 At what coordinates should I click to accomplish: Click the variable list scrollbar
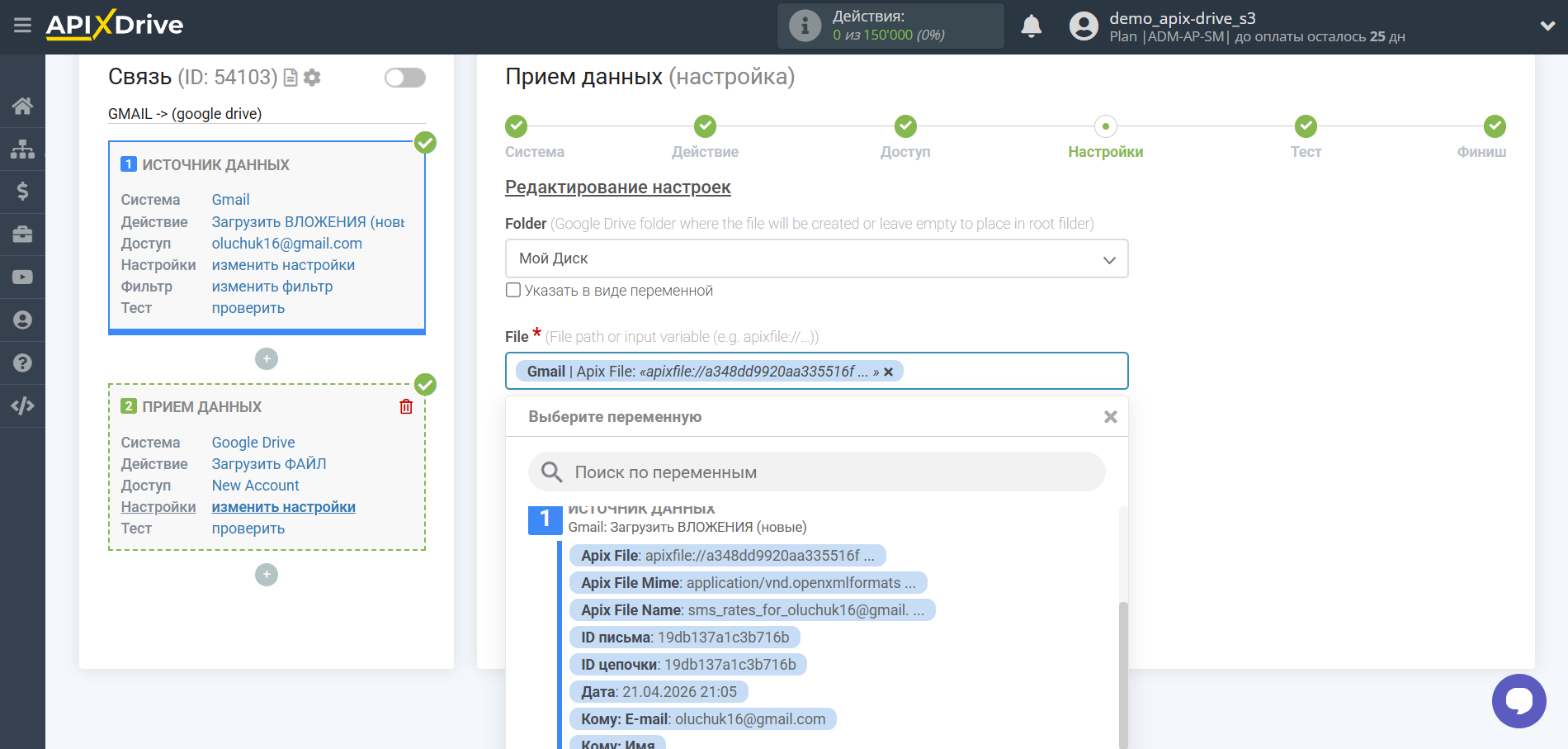click(1123, 675)
